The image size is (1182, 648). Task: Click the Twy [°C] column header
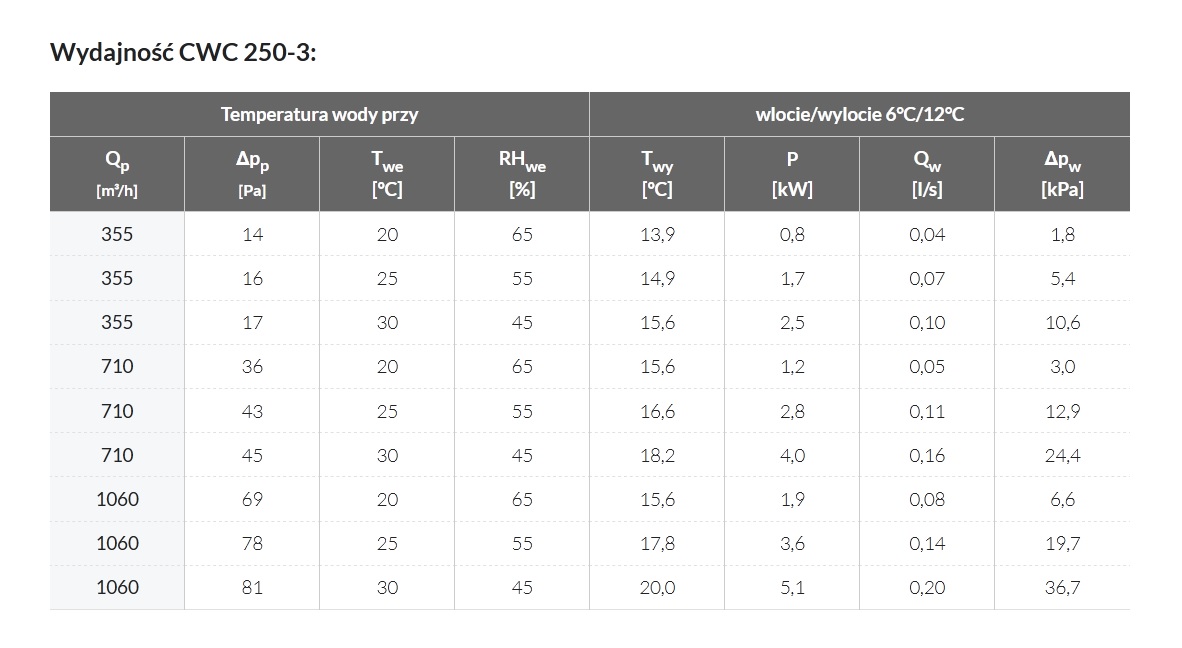pos(657,174)
